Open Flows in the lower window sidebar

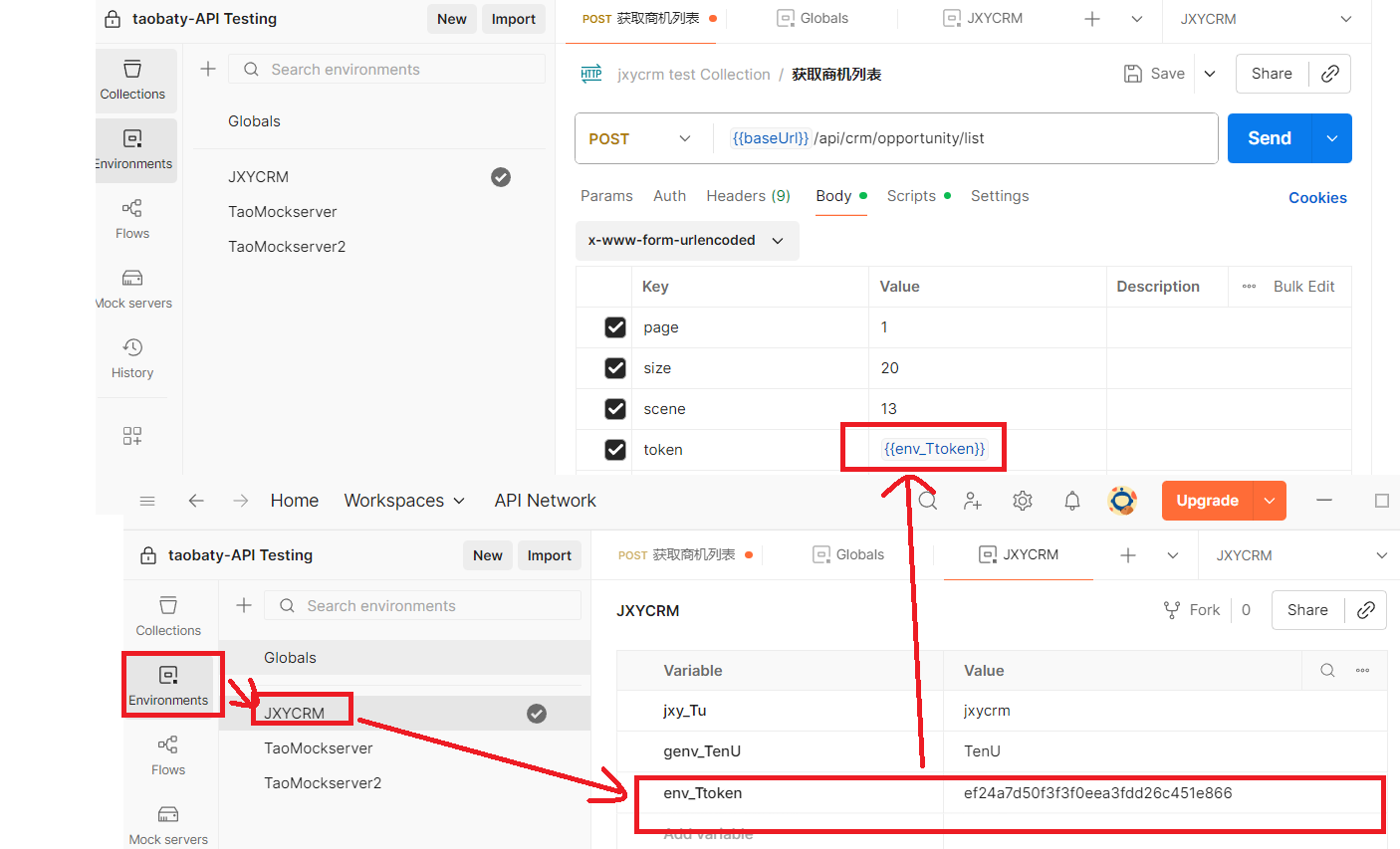(x=168, y=756)
